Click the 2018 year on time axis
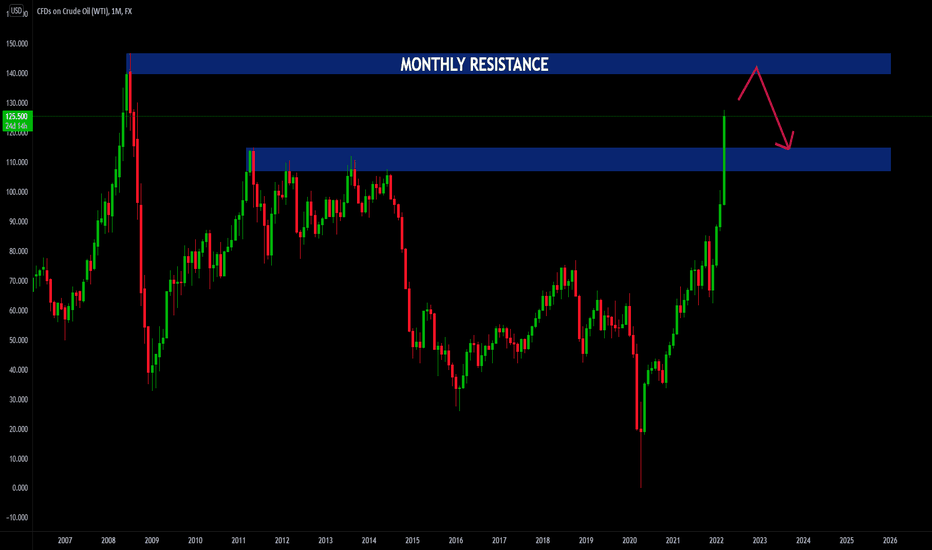This screenshot has width=932, height=550. tap(543, 540)
